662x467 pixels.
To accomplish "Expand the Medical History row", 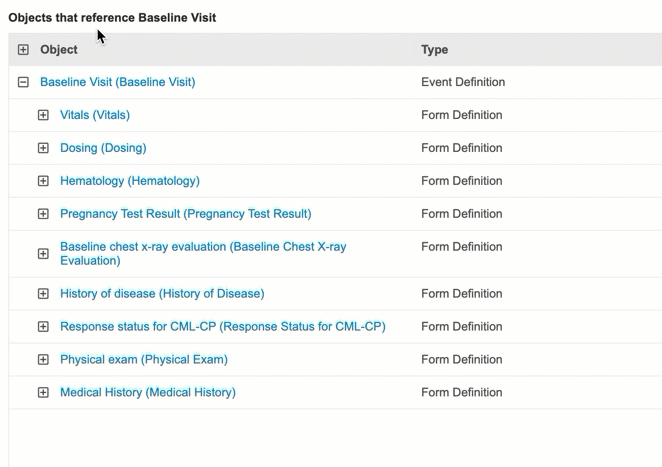I will coord(43,393).
